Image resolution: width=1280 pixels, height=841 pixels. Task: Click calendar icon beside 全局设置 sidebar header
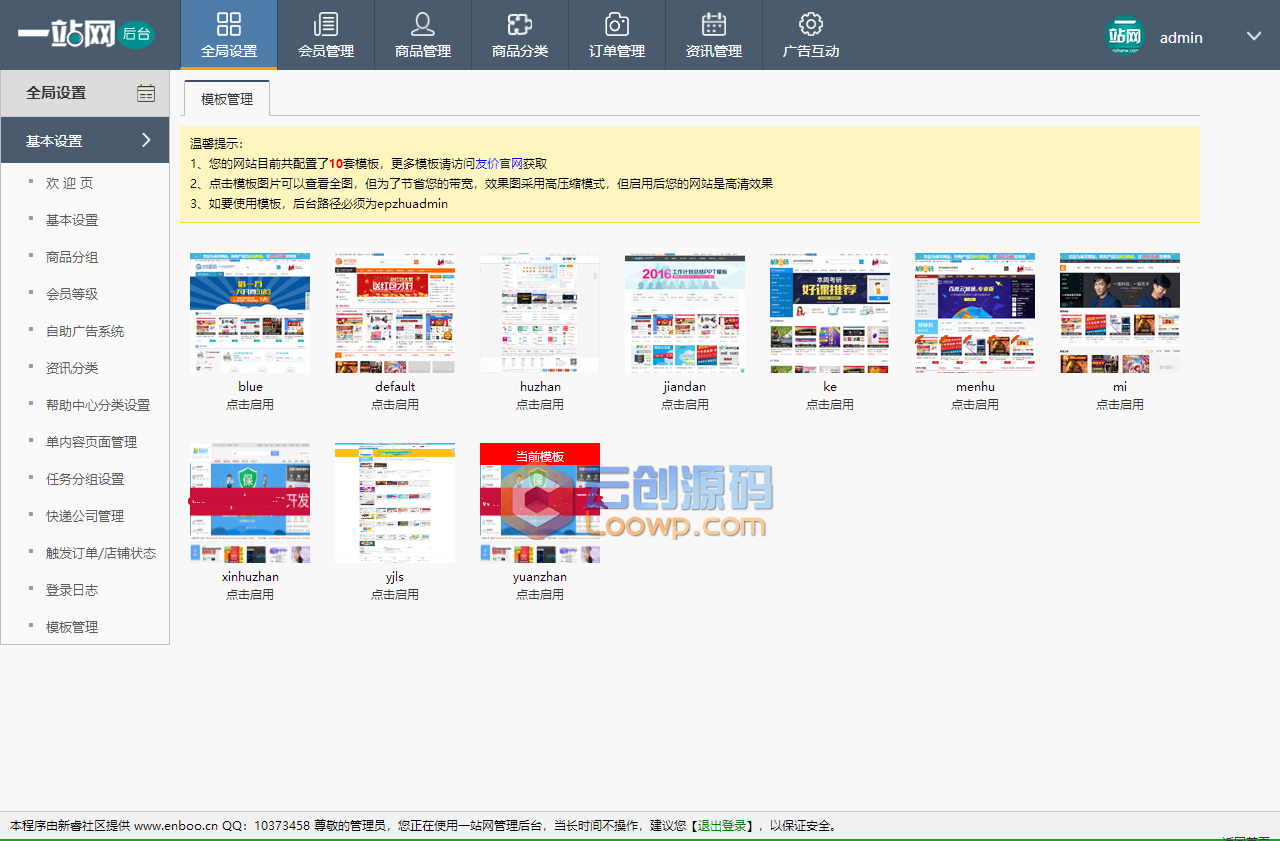pos(146,93)
